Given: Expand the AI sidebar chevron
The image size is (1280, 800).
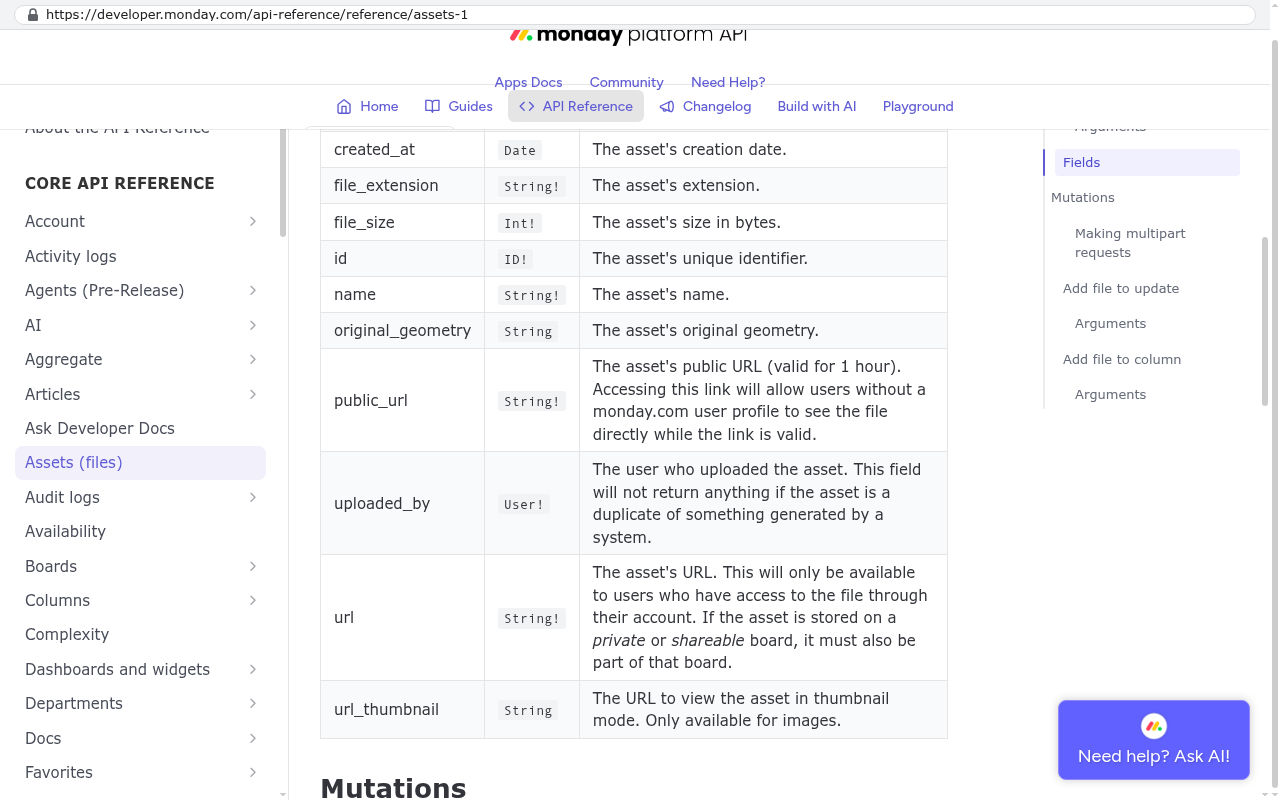Looking at the screenshot, I should pos(253,325).
